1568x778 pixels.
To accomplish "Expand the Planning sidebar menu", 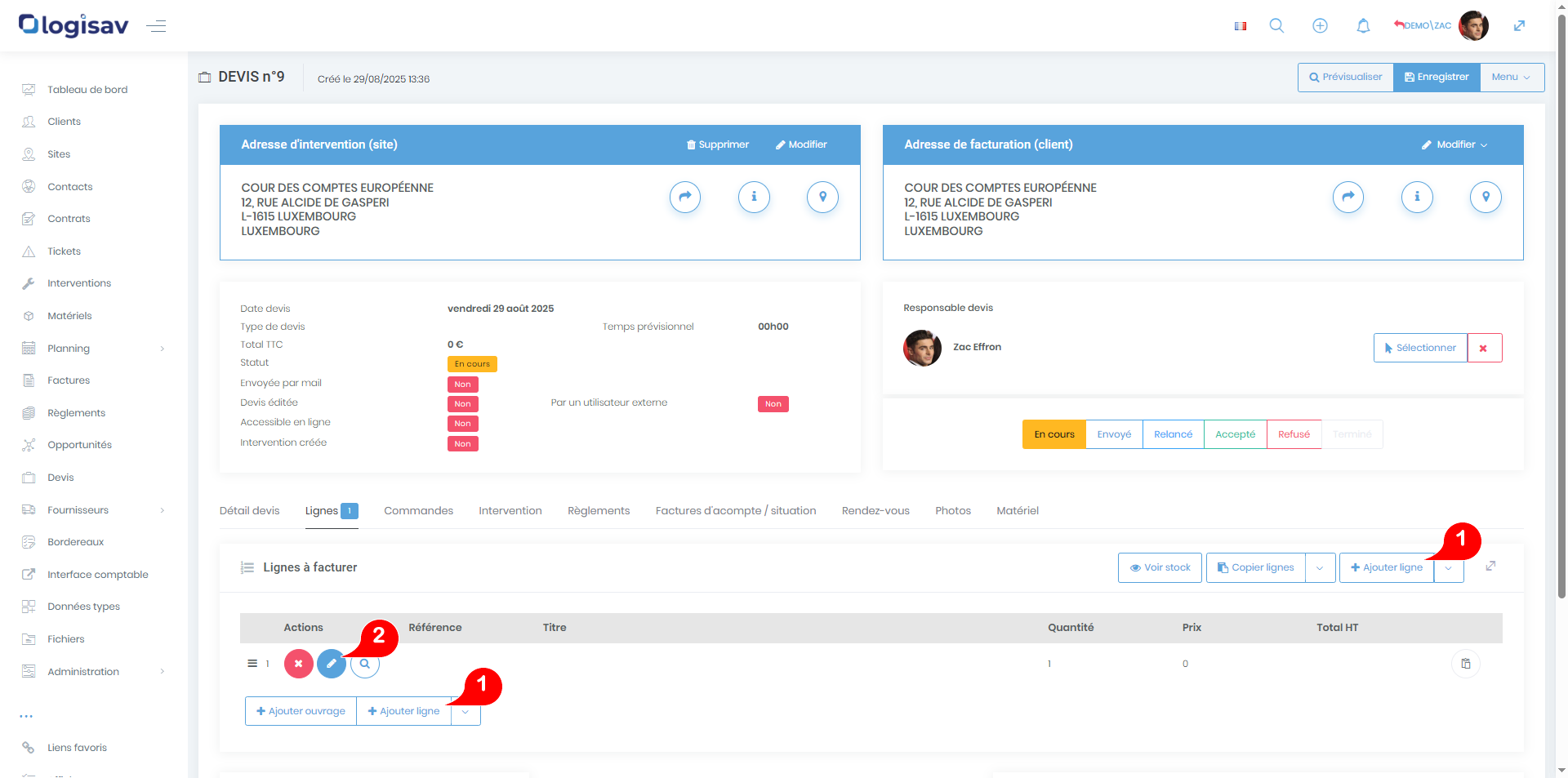I will tap(94, 349).
